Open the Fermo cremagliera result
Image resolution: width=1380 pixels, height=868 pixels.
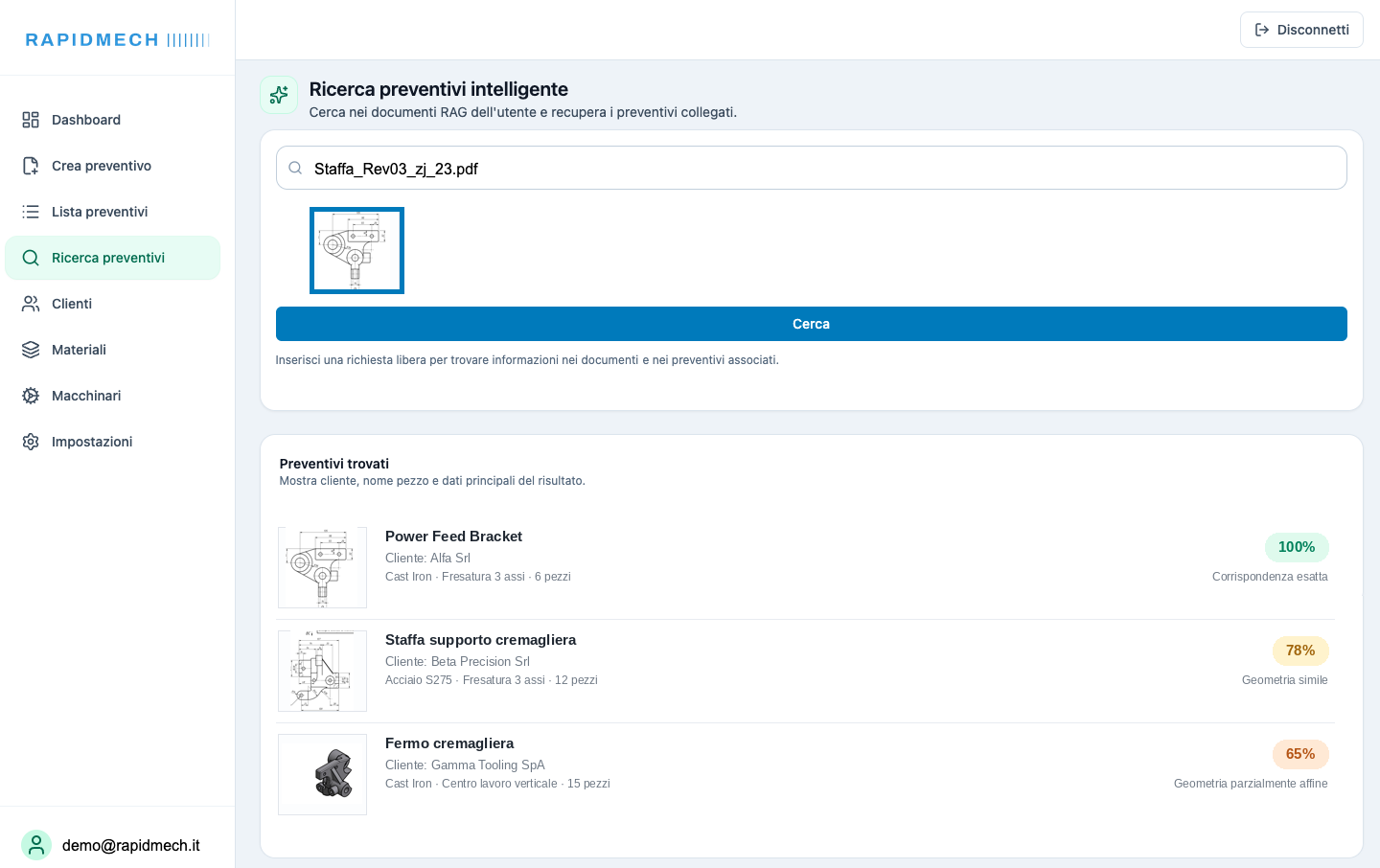click(805, 774)
